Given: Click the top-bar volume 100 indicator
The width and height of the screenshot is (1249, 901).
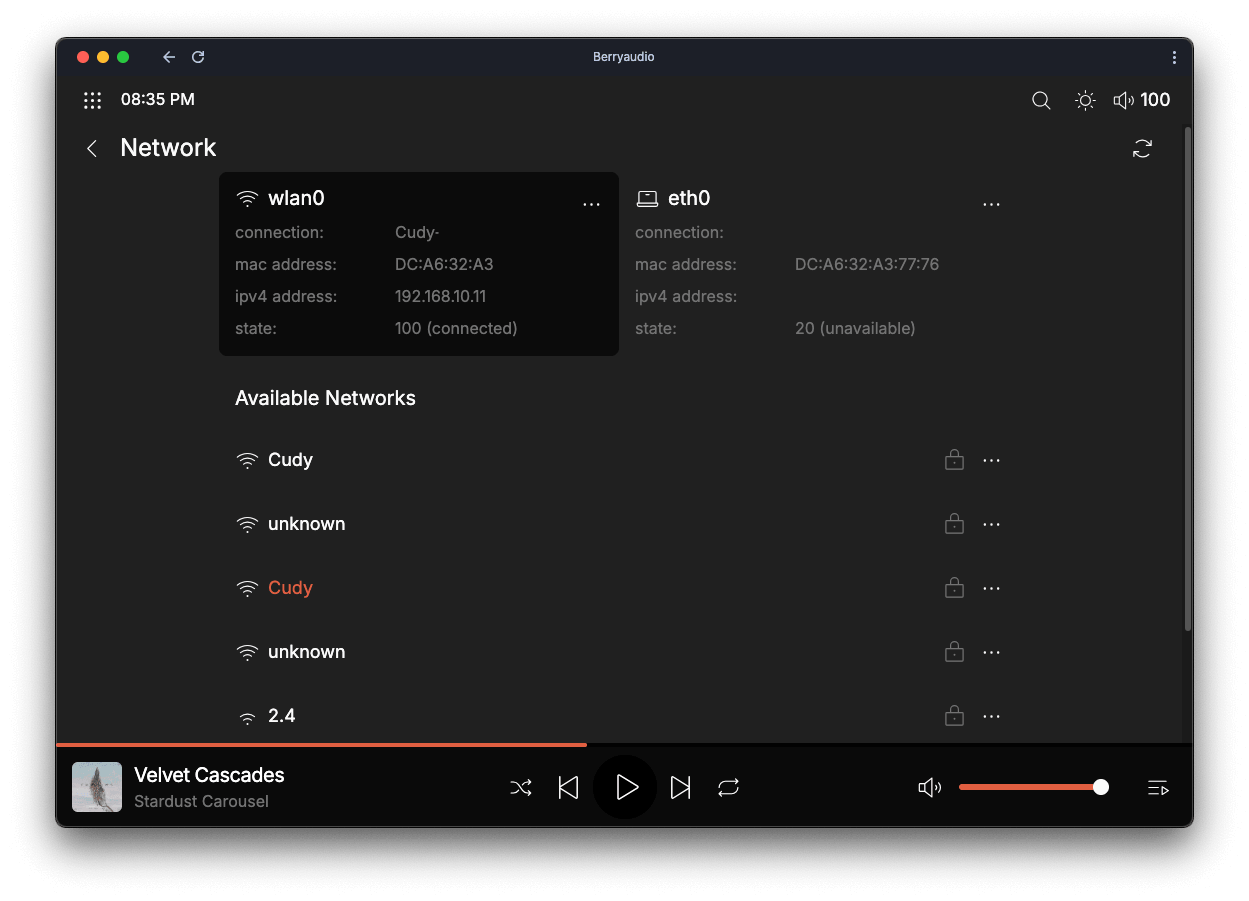Looking at the screenshot, I should pos(1141,100).
